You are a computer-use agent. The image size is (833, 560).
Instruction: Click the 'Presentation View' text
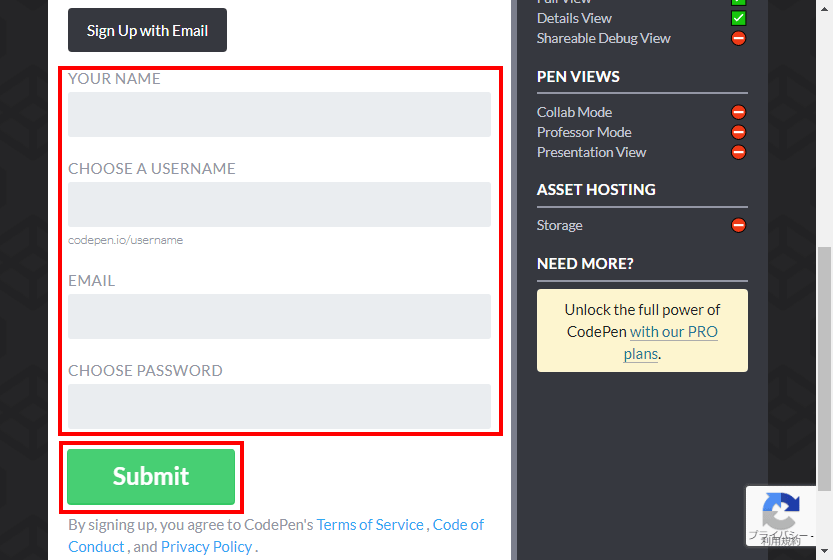tap(591, 152)
